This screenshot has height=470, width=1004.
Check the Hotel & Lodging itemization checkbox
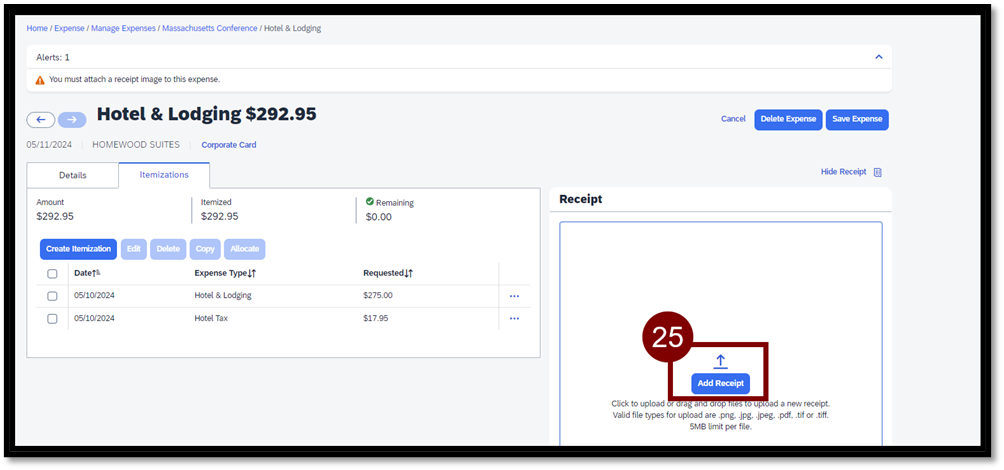[52, 296]
